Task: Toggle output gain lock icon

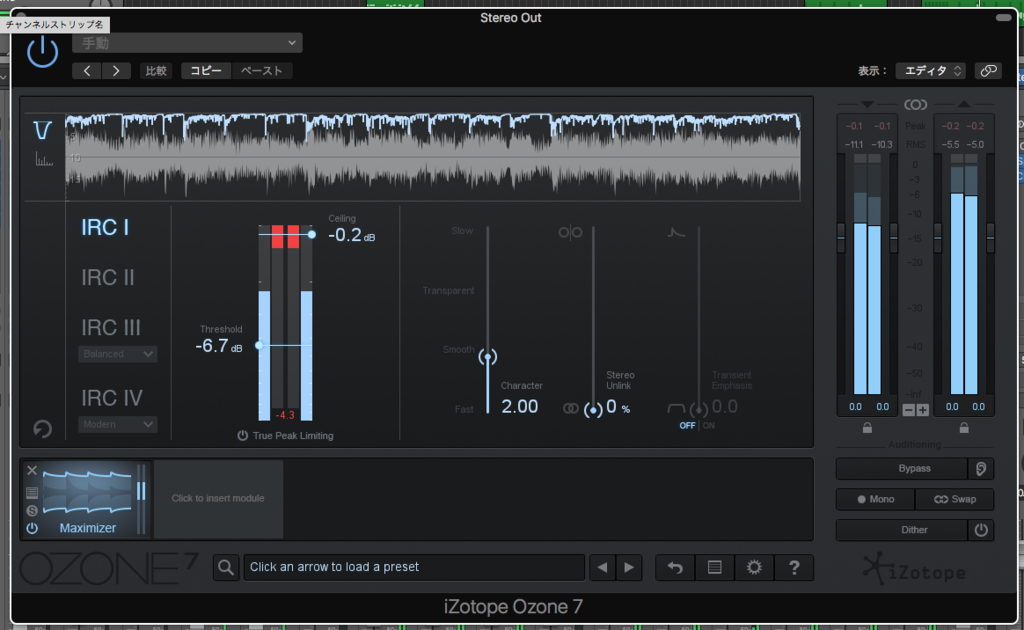Action: click(x=964, y=428)
